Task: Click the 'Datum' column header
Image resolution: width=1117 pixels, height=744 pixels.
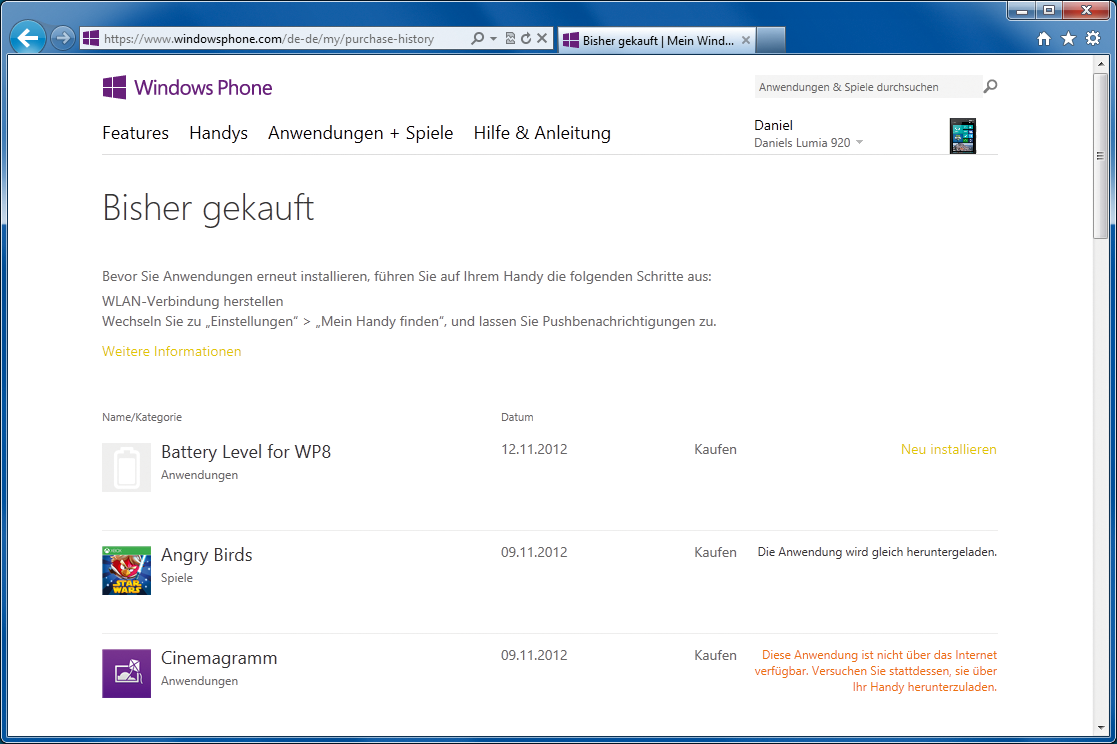Action: 517,418
